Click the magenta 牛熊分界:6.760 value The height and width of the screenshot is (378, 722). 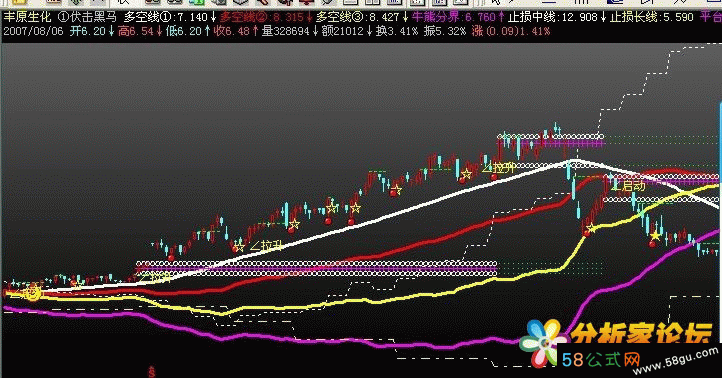click(459, 17)
